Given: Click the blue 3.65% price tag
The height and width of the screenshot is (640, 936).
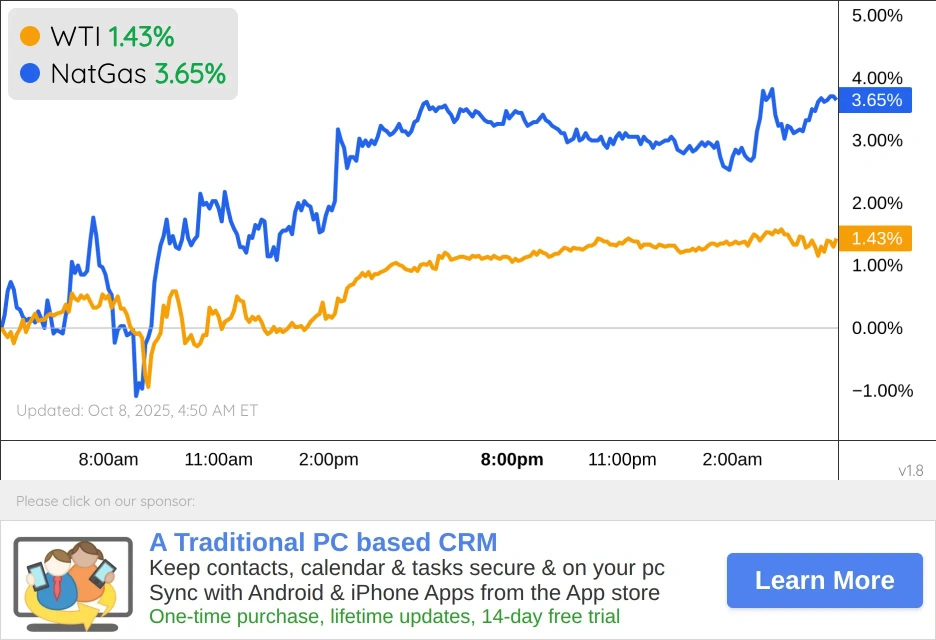Looking at the screenshot, I should (876, 100).
